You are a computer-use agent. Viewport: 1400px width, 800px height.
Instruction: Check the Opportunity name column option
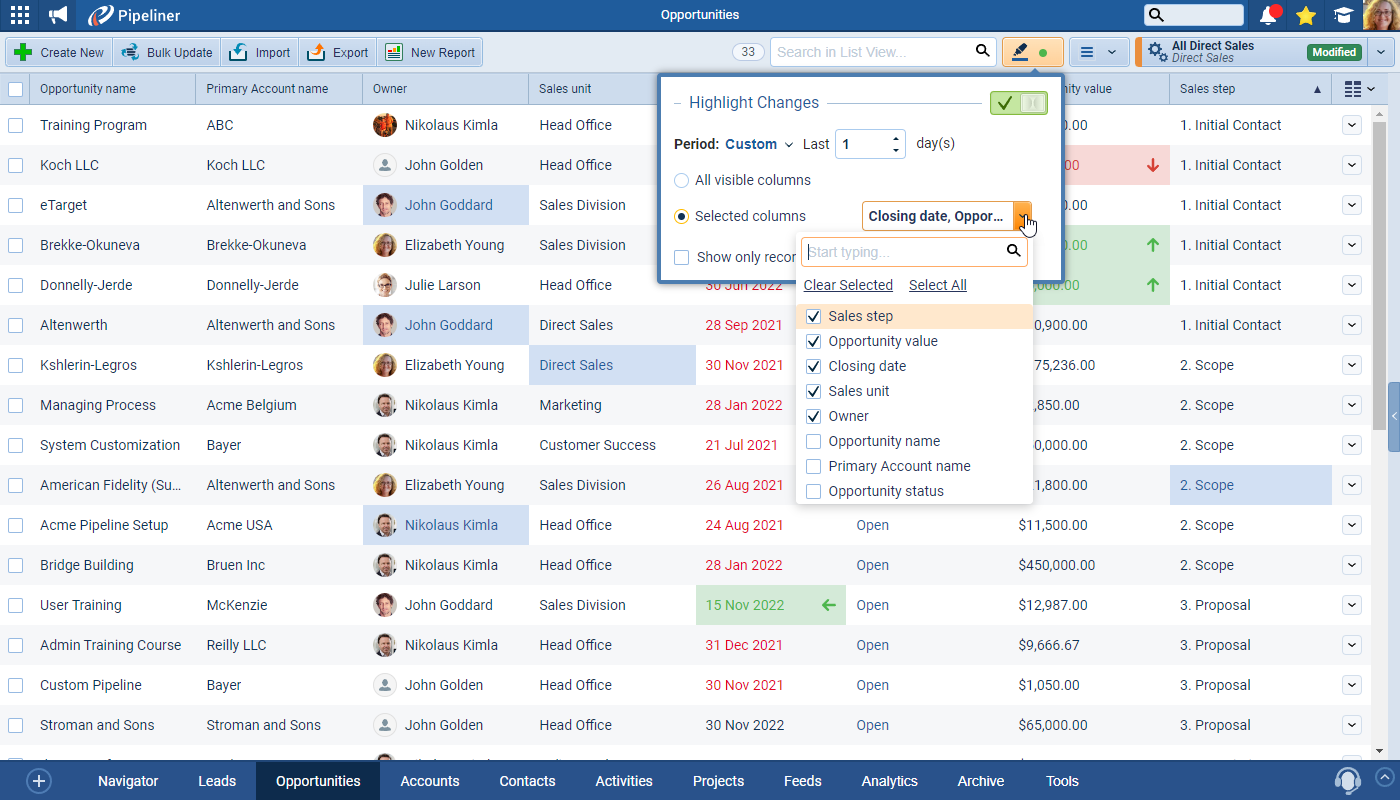coord(814,441)
